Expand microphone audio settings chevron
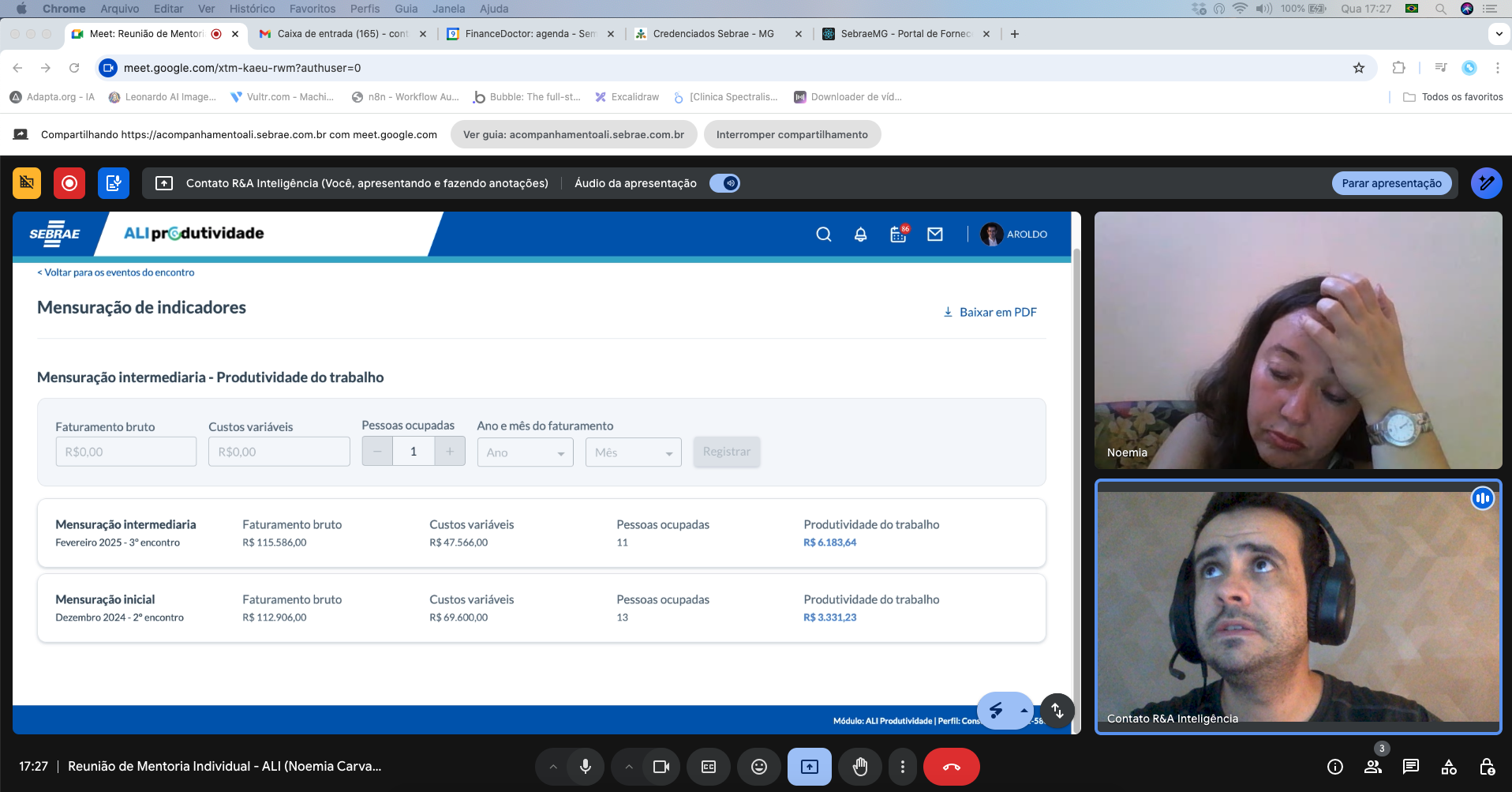The width and height of the screenshot is (1512, 792). [553, 767]
